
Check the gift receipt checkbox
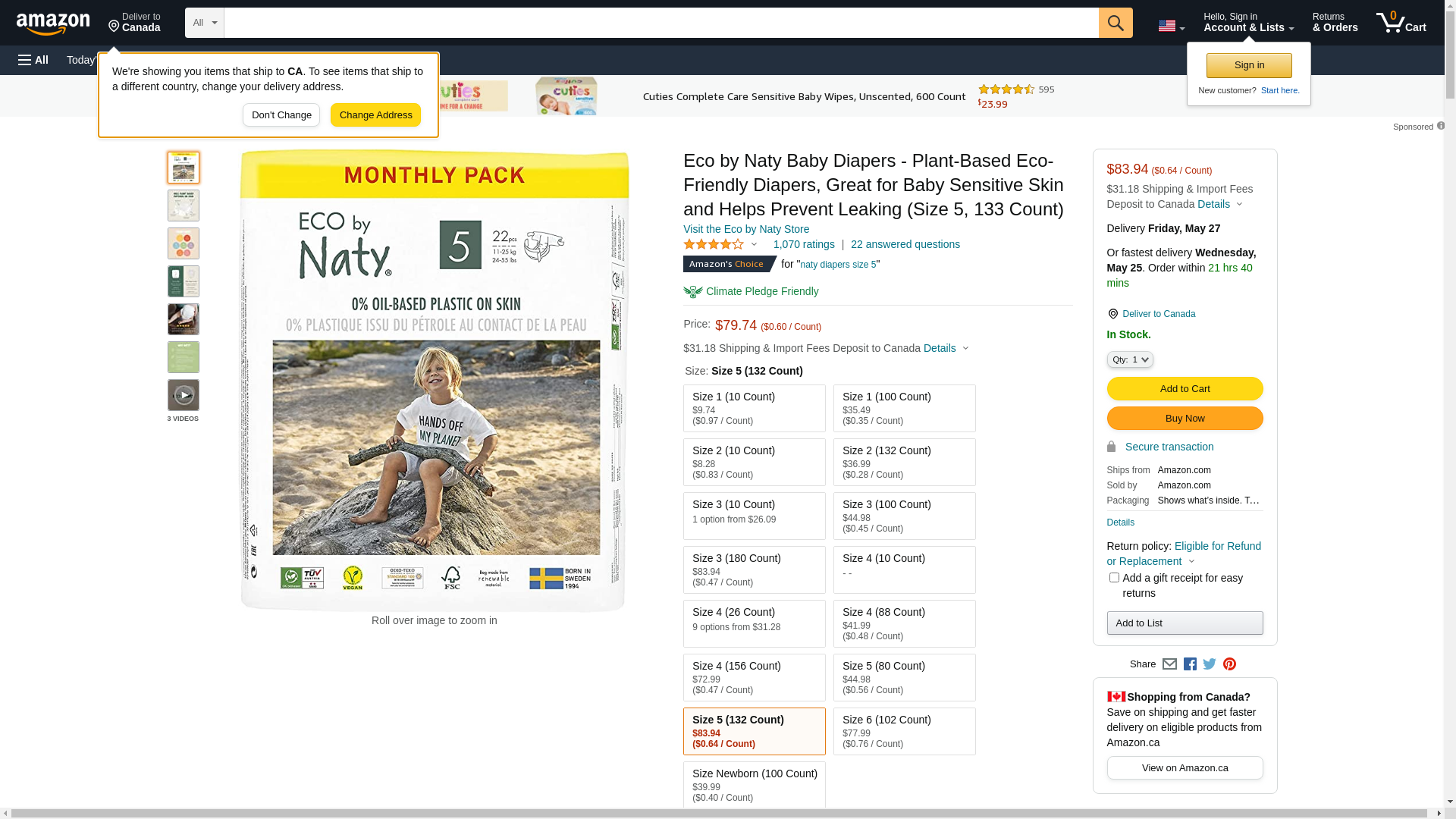click(x=1114, y=578)
